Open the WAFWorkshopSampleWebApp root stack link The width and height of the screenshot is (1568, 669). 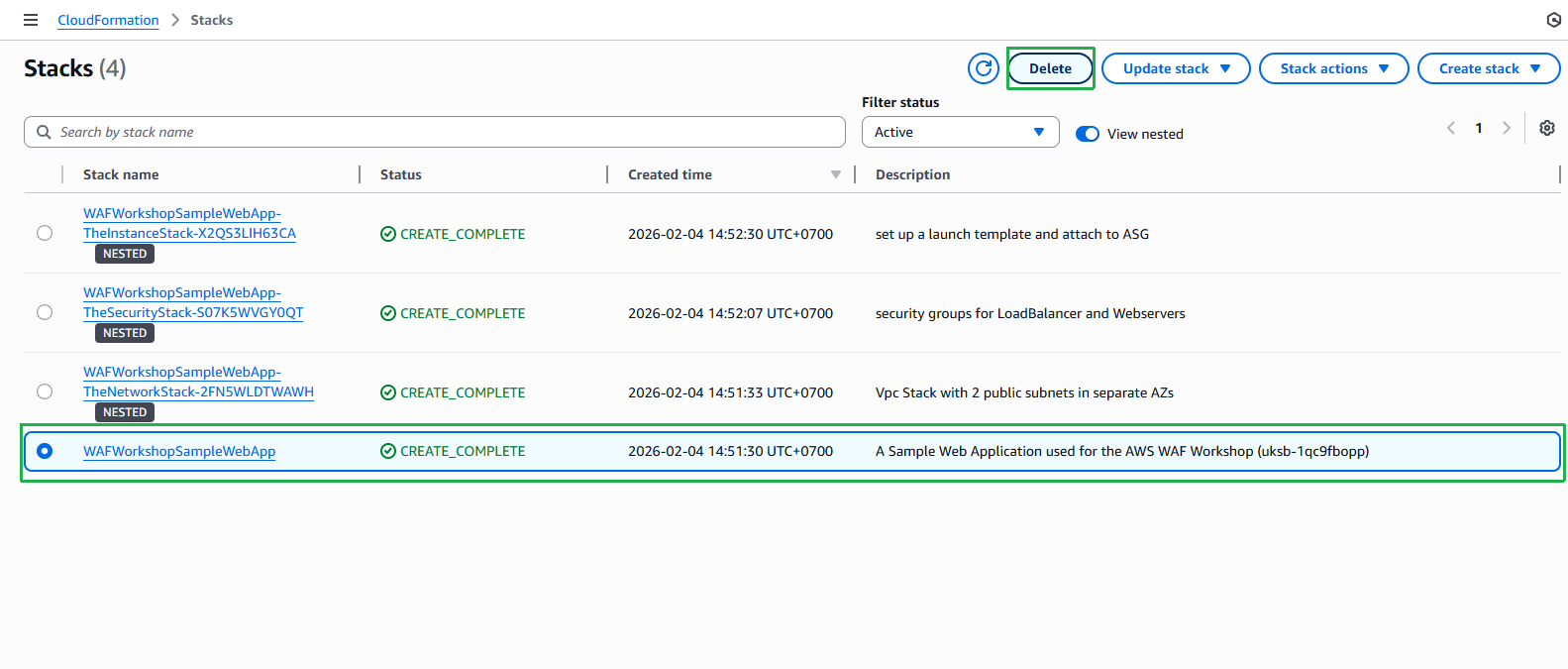179,451
